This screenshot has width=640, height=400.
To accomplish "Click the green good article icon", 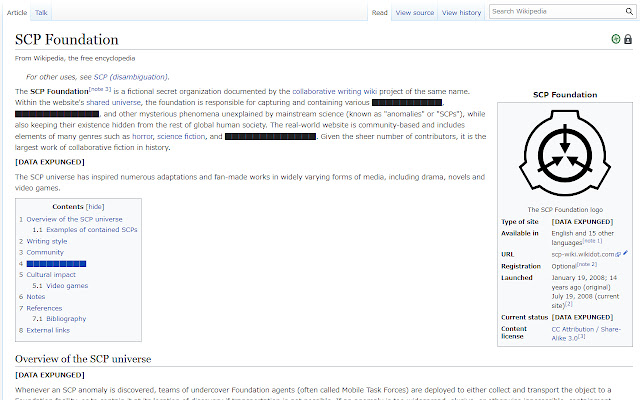I will 616,39.
